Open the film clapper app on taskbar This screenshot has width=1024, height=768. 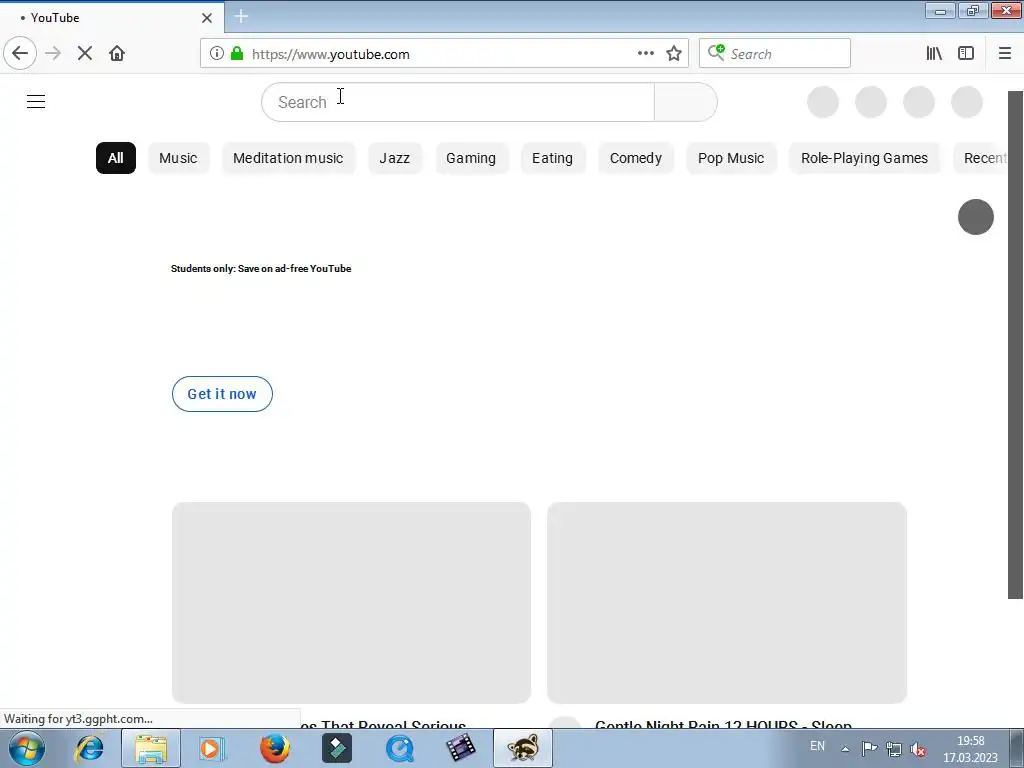(x=461, y=748)
